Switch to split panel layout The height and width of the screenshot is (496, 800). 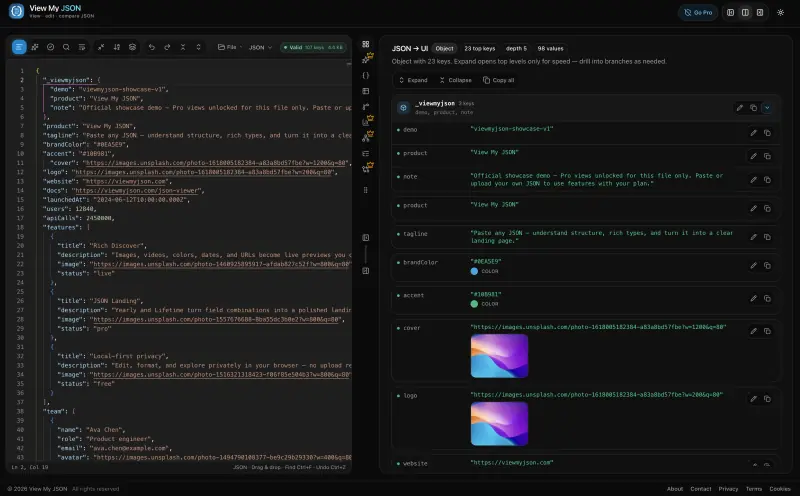click(x=745, y=12)
